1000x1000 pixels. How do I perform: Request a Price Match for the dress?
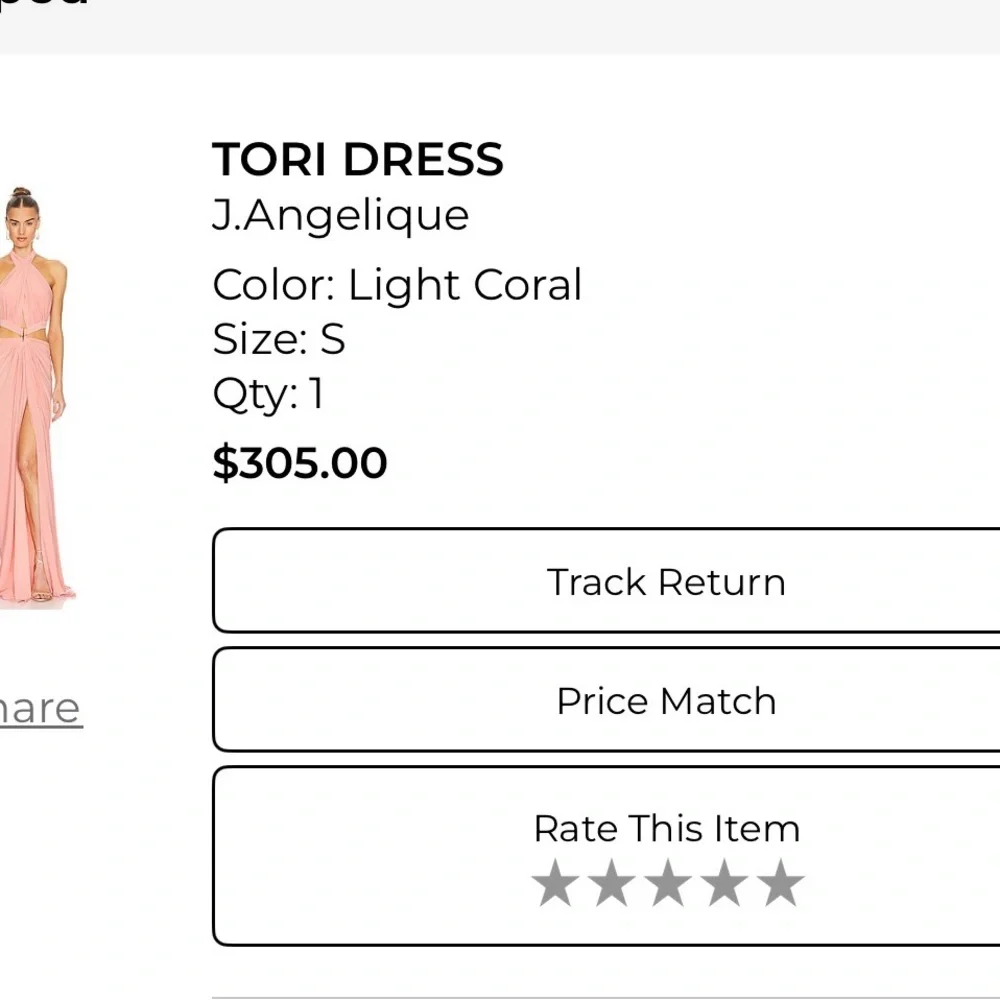tap(665, 700)
